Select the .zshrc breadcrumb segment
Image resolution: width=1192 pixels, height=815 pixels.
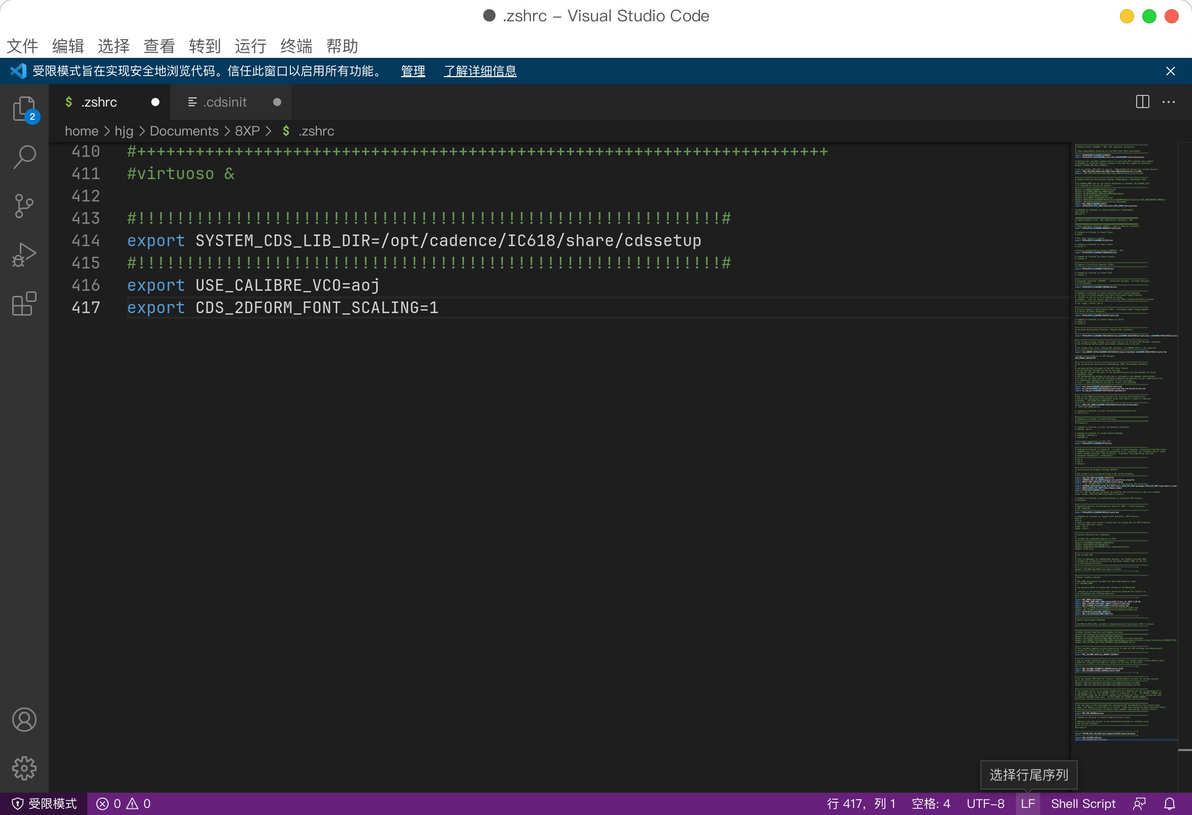[316, 131]
